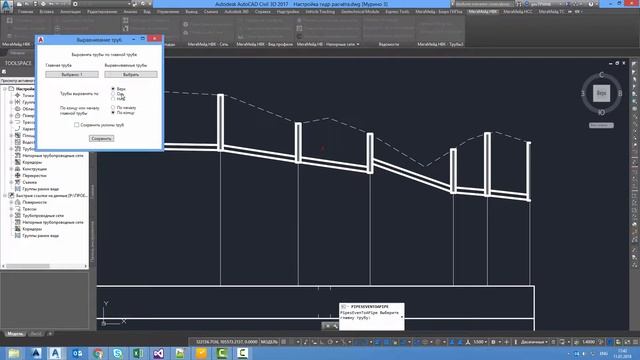The height and width of the screenshot is (360, 640).
Task: Open File Explorer from the taskbar
Action: coord(14,353)
